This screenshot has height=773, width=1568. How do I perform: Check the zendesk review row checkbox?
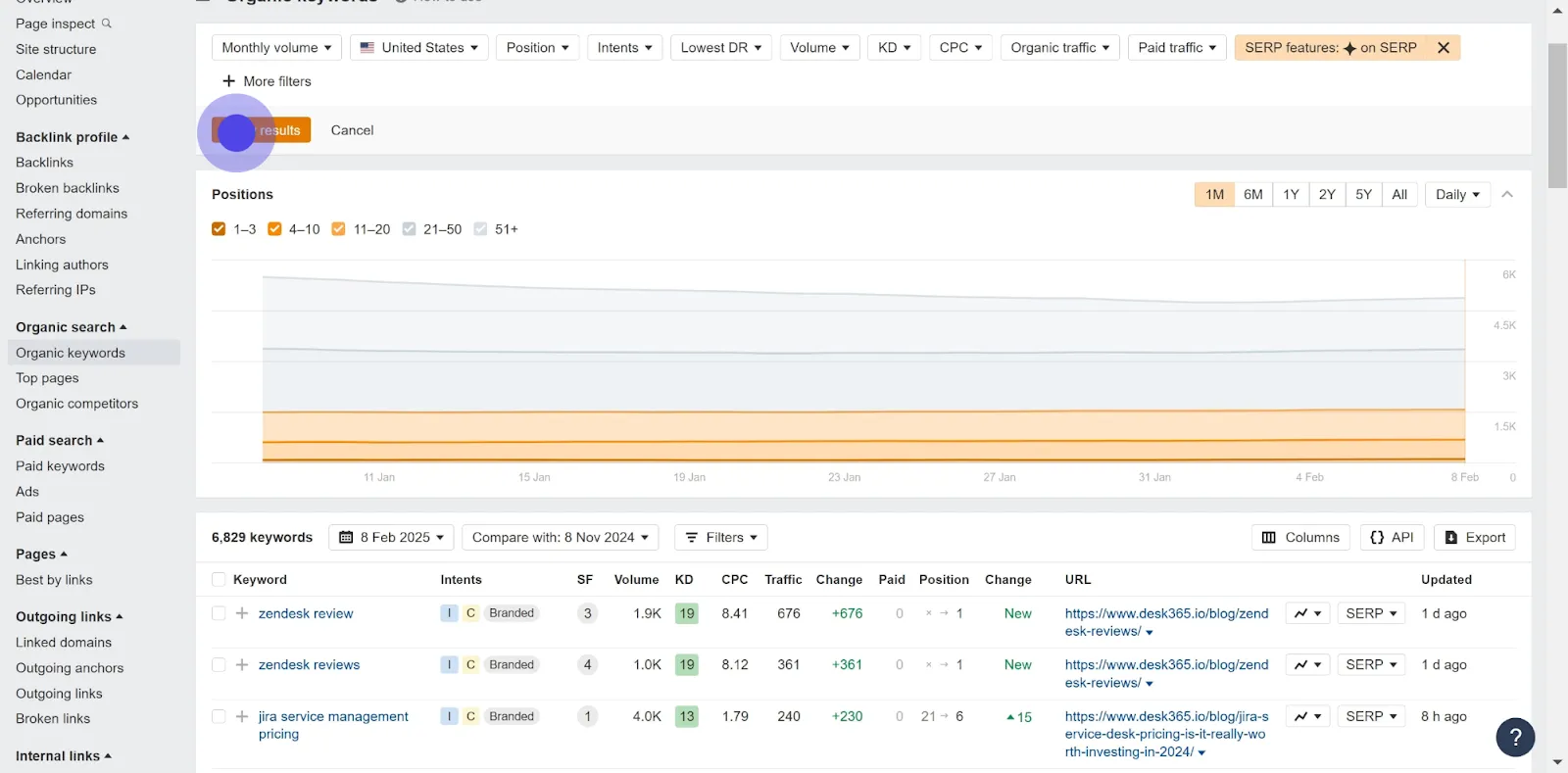tap(219, 613)
